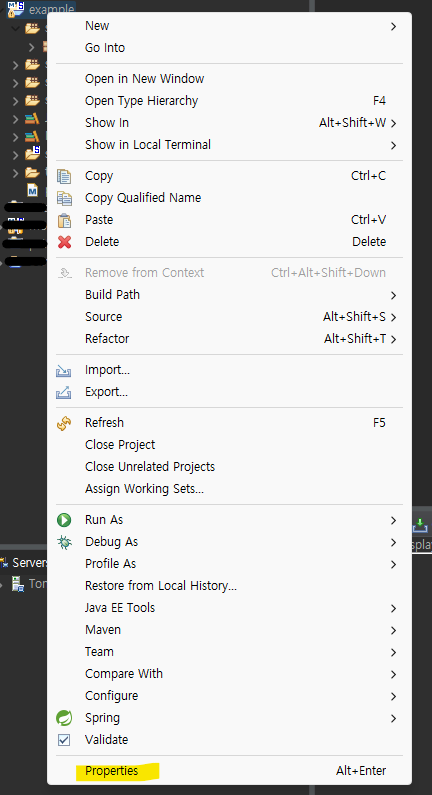Open the Configure submenu

click(229, 696)
